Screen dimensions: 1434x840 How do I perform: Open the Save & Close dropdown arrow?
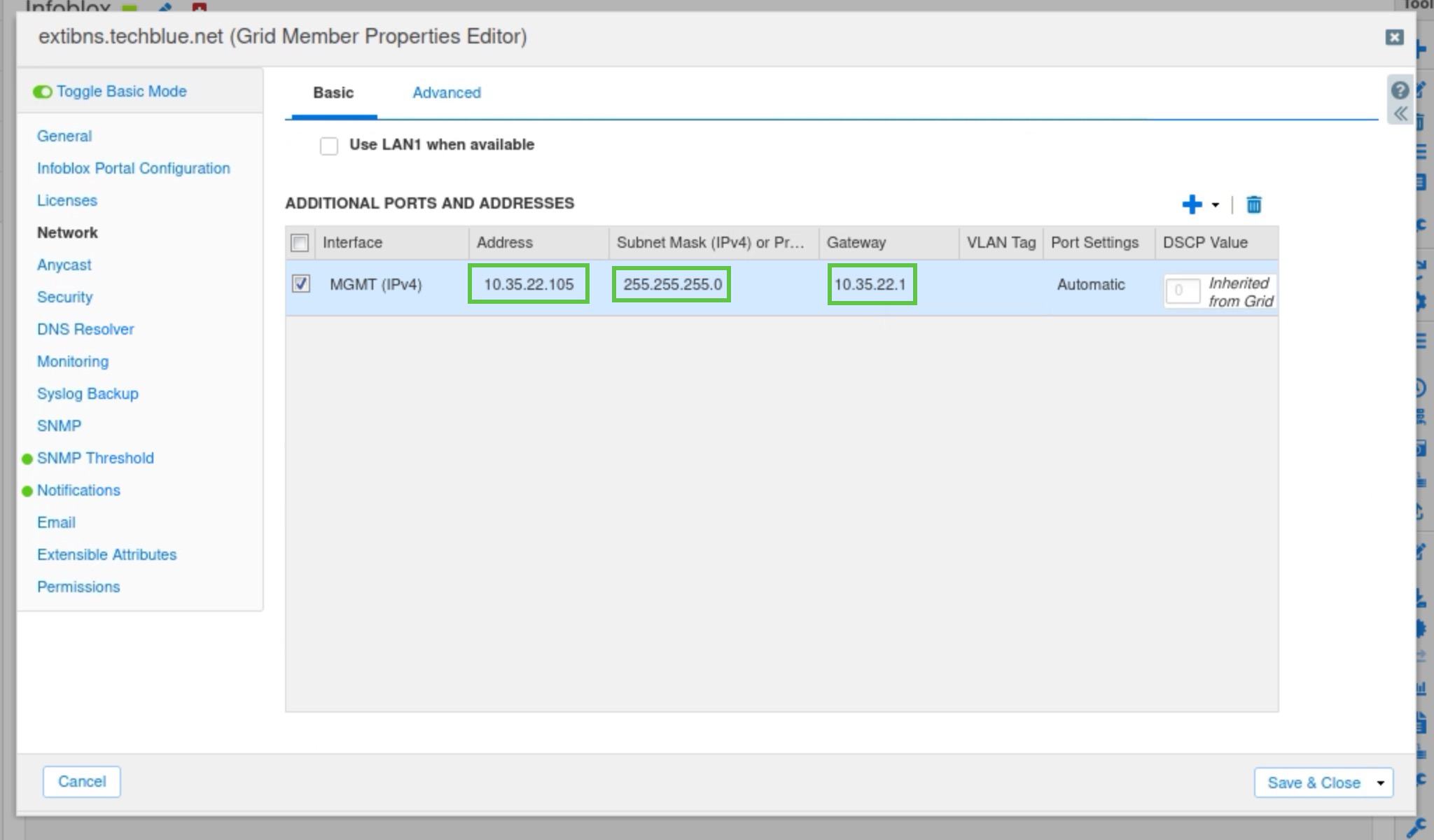click(x=1380, y=783)
